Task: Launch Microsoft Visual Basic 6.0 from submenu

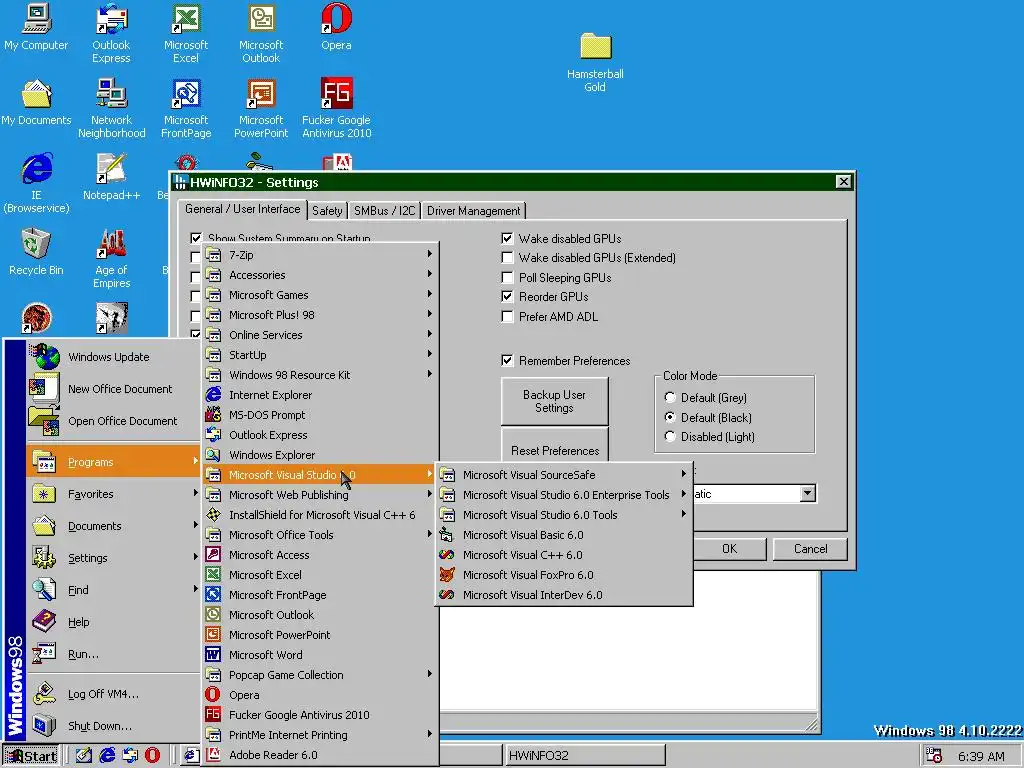Action: coord(565,535)
